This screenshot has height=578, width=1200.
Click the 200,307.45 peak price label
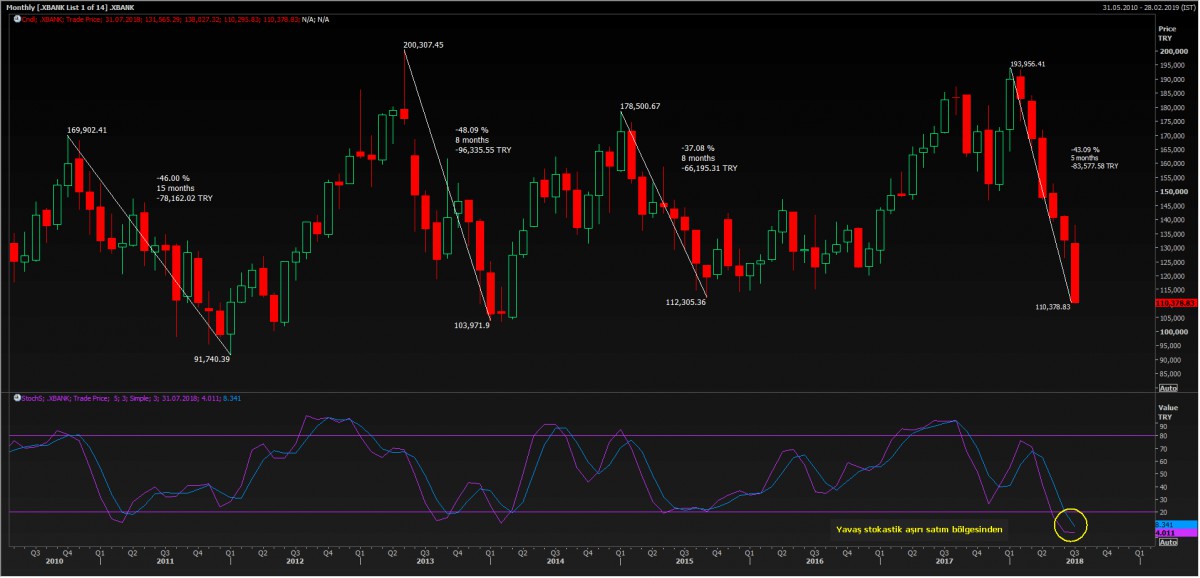(423, 45)
